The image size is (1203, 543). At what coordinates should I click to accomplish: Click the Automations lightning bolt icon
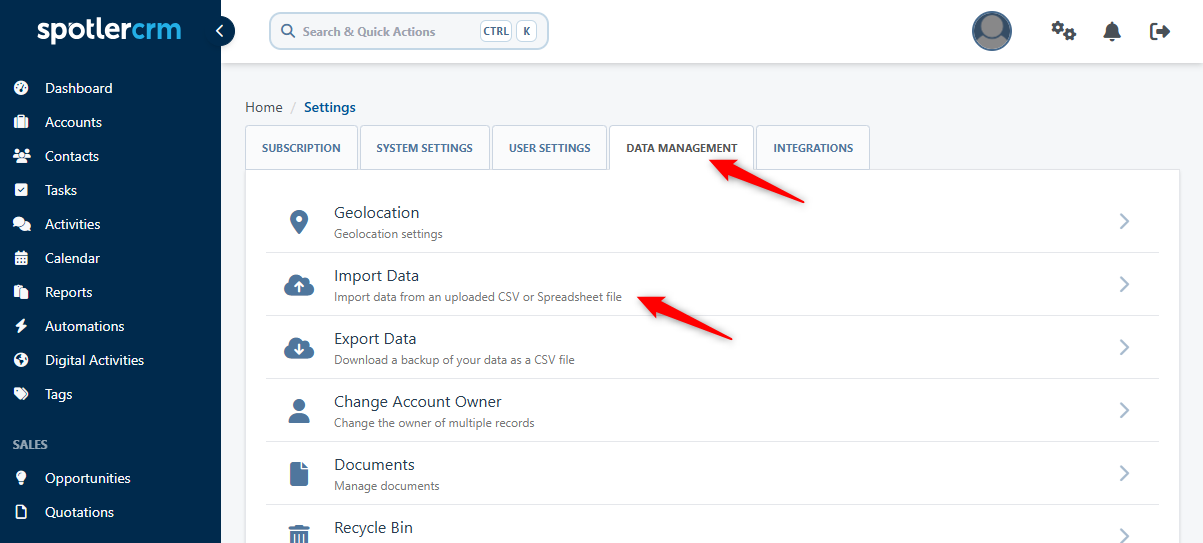(21, 326)
